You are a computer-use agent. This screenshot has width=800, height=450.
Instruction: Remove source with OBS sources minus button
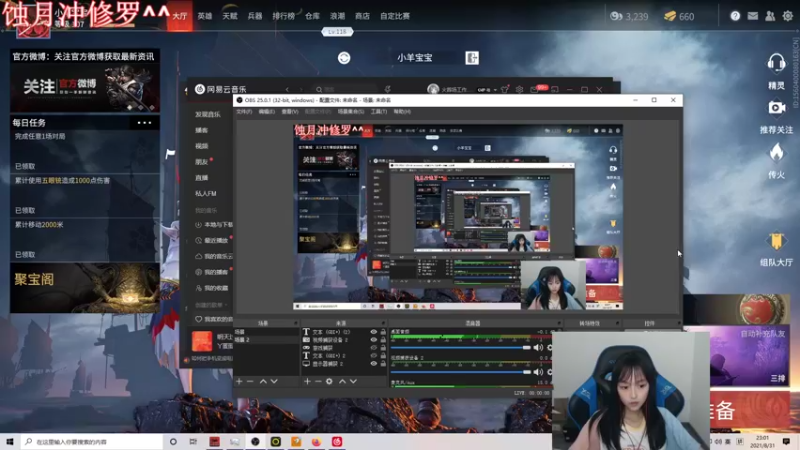(x=318, y=381)
